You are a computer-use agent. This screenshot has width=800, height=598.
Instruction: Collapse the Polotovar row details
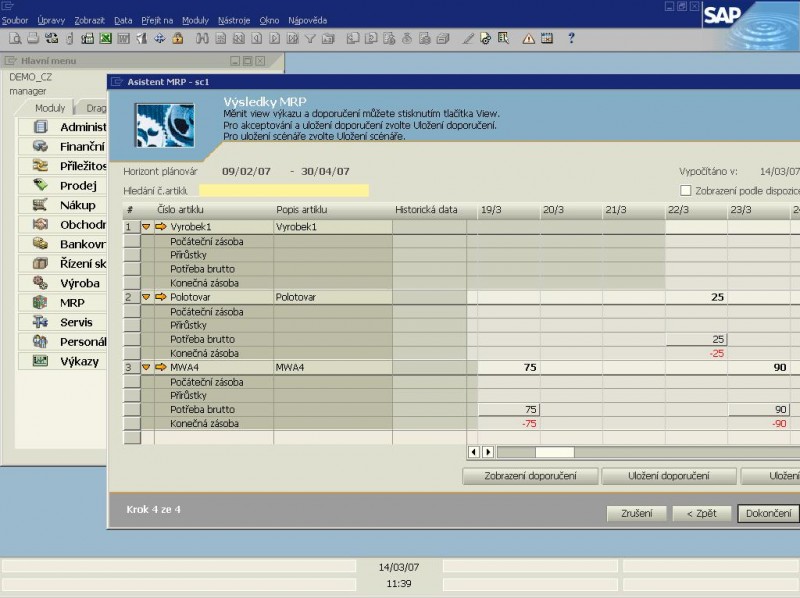[x=146, y=297]
